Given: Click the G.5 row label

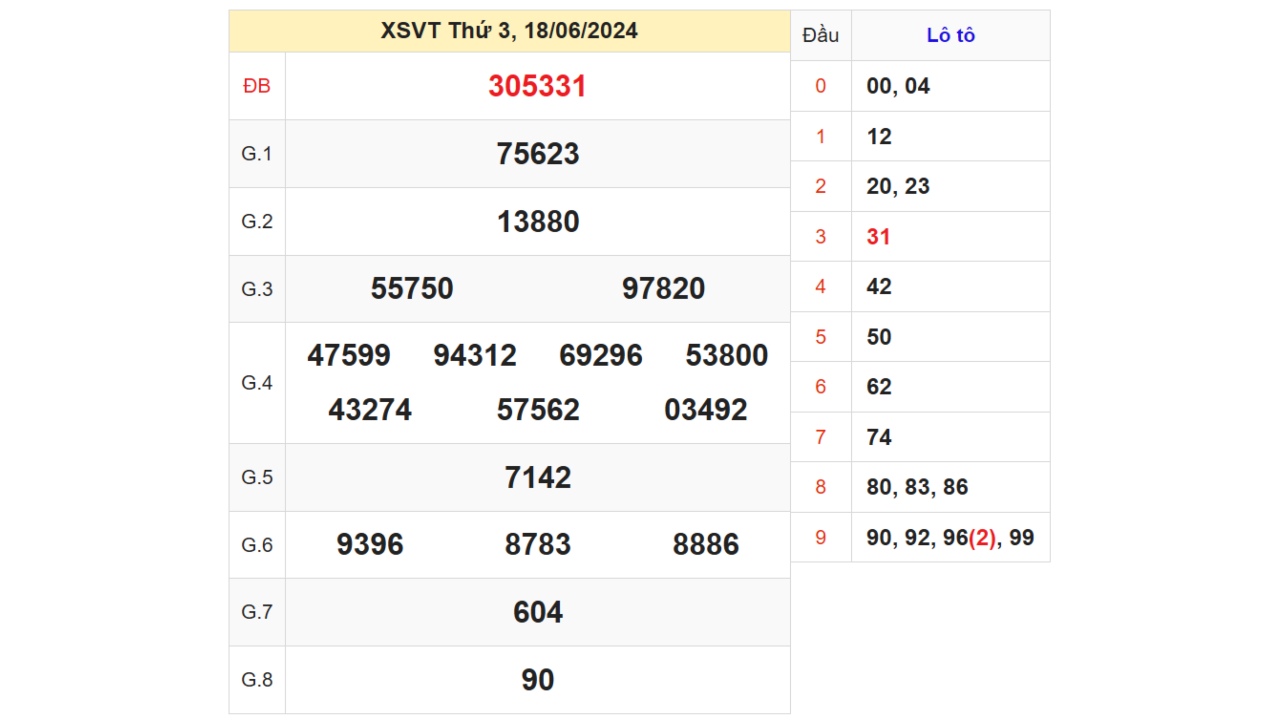Looking at the screenshot, I should click(257, 477).
